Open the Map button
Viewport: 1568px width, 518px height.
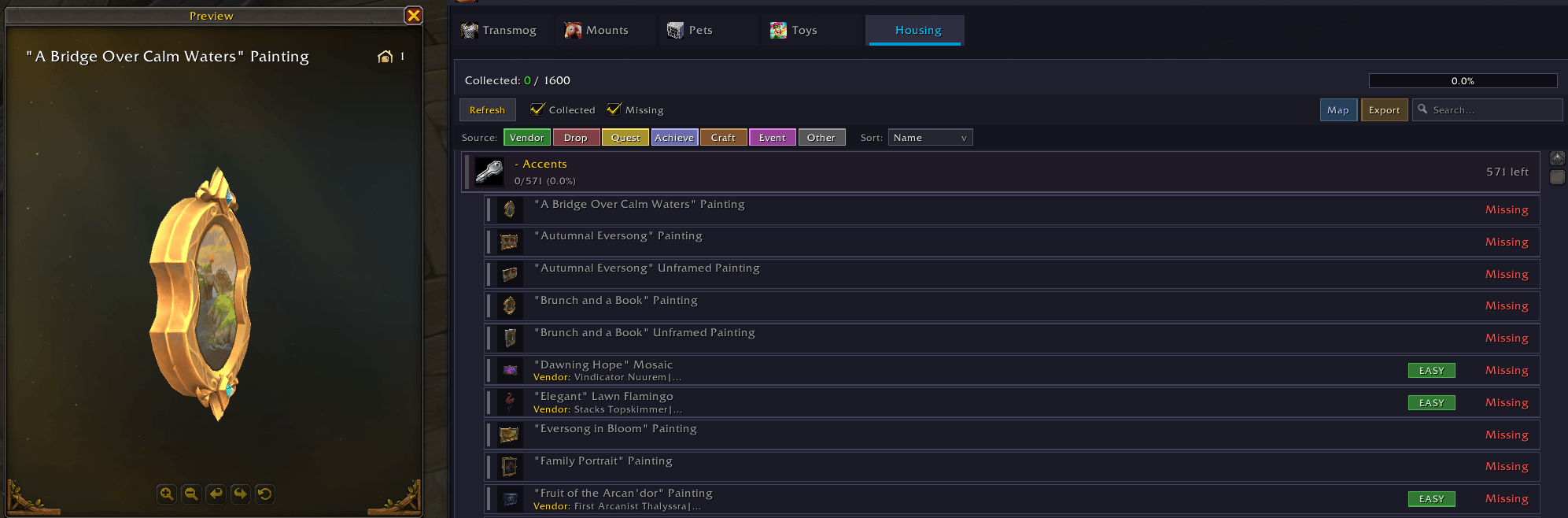coord(1338,110)
